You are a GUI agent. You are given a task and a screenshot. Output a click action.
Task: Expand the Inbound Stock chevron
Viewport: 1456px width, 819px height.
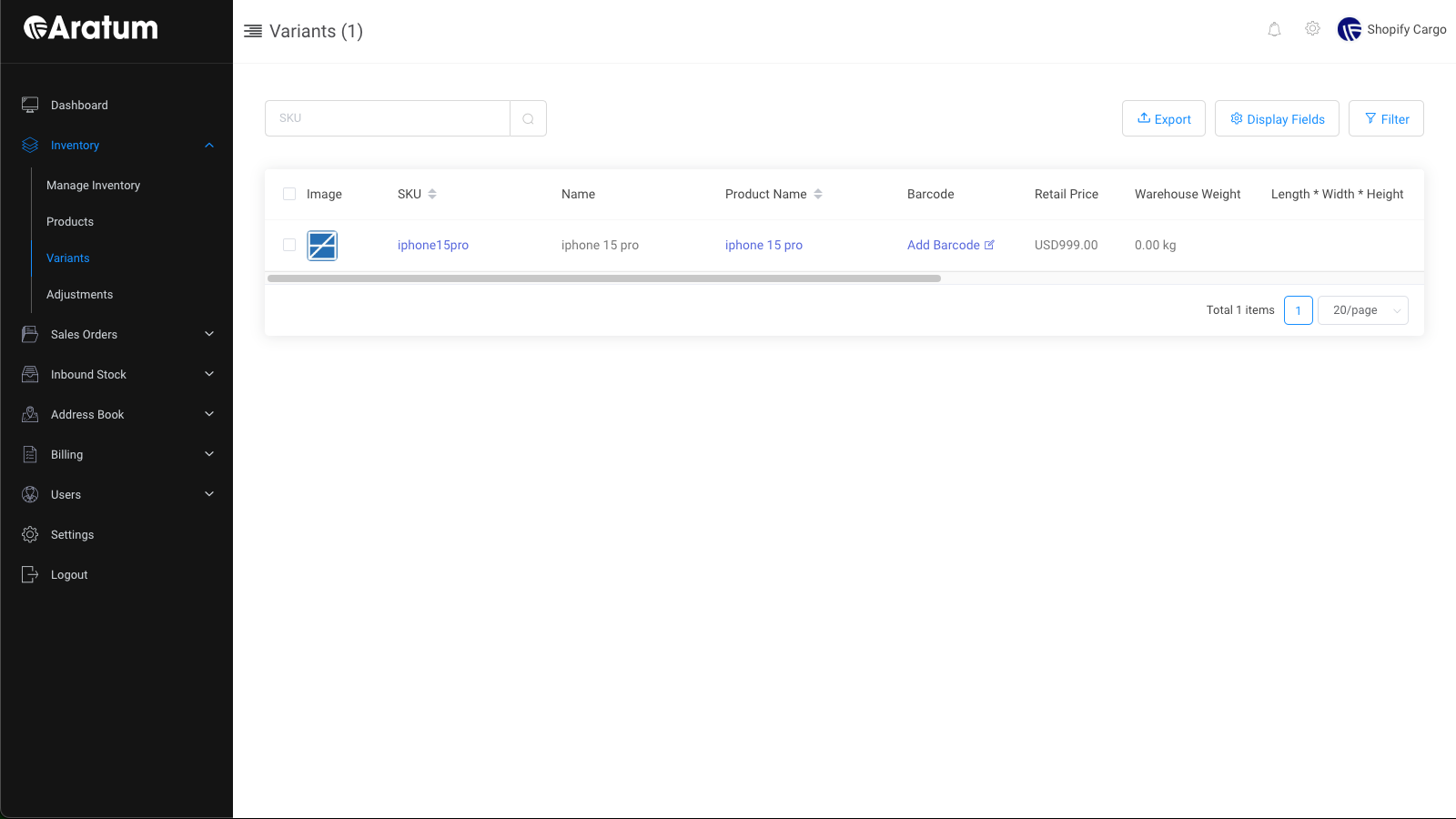(x=209, y=374)
